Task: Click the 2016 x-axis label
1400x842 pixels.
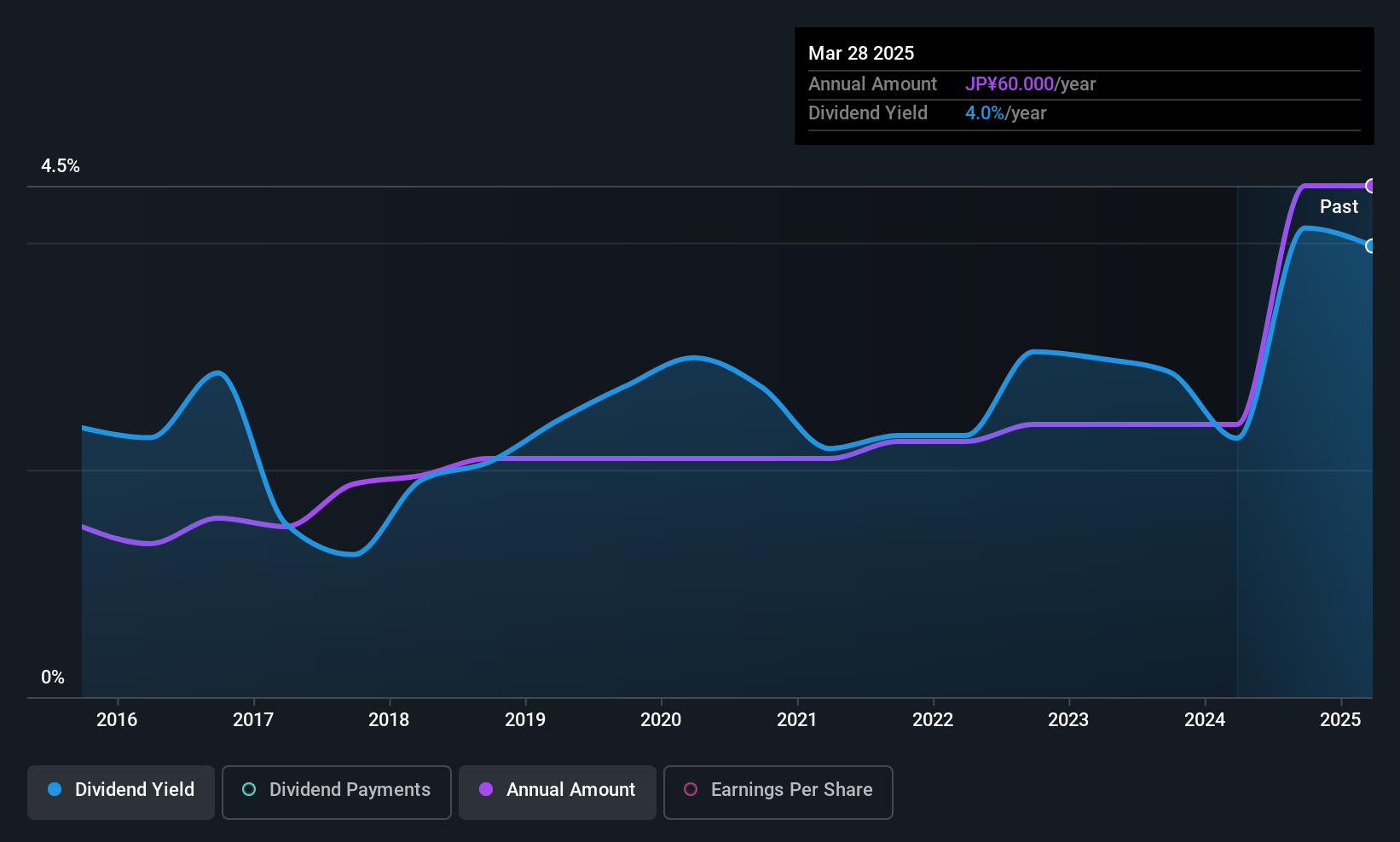Action: tap(117, 719)
